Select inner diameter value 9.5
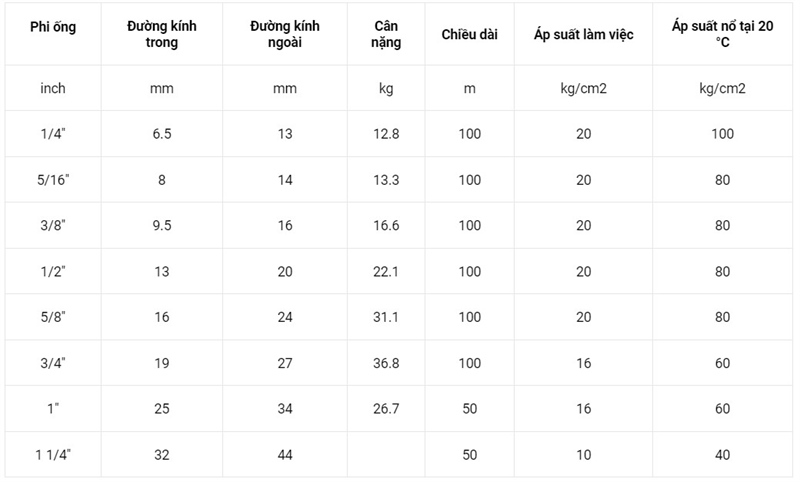The height and width of the screenshot is (482, 800). 162,225
